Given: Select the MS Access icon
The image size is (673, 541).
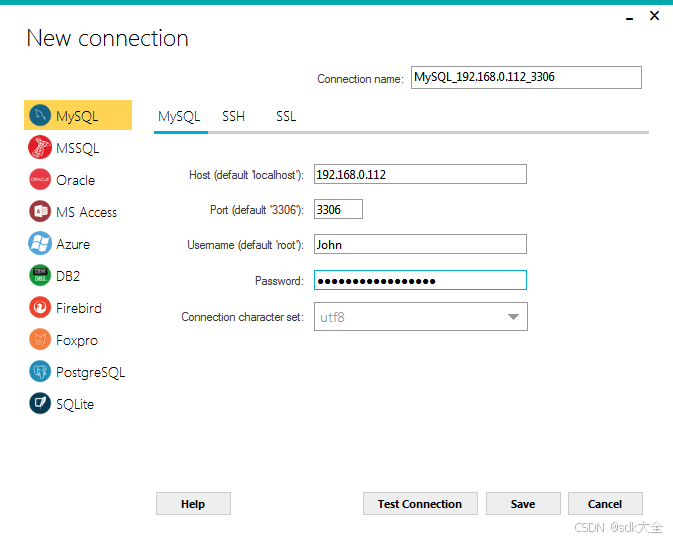Looking at the screenshot, I should (40, 212).
